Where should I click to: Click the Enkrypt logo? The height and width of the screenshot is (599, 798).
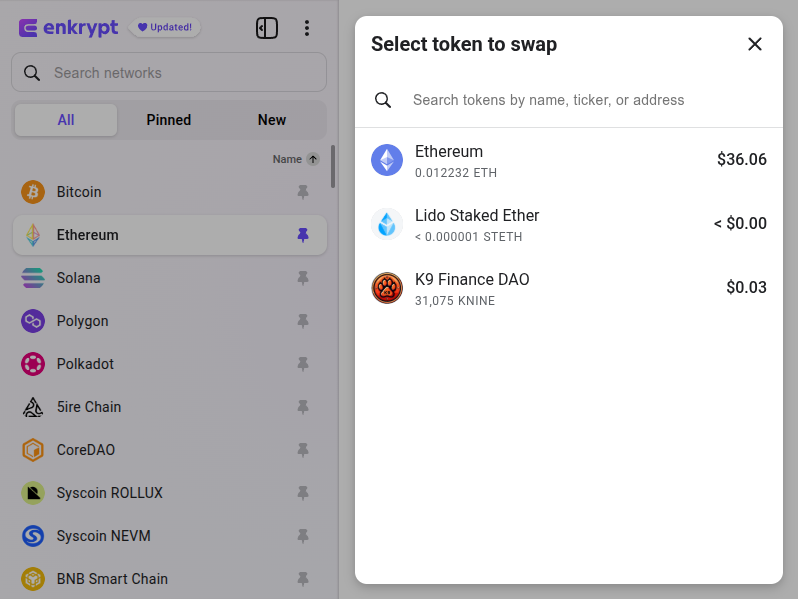click(x=68, y=27)
